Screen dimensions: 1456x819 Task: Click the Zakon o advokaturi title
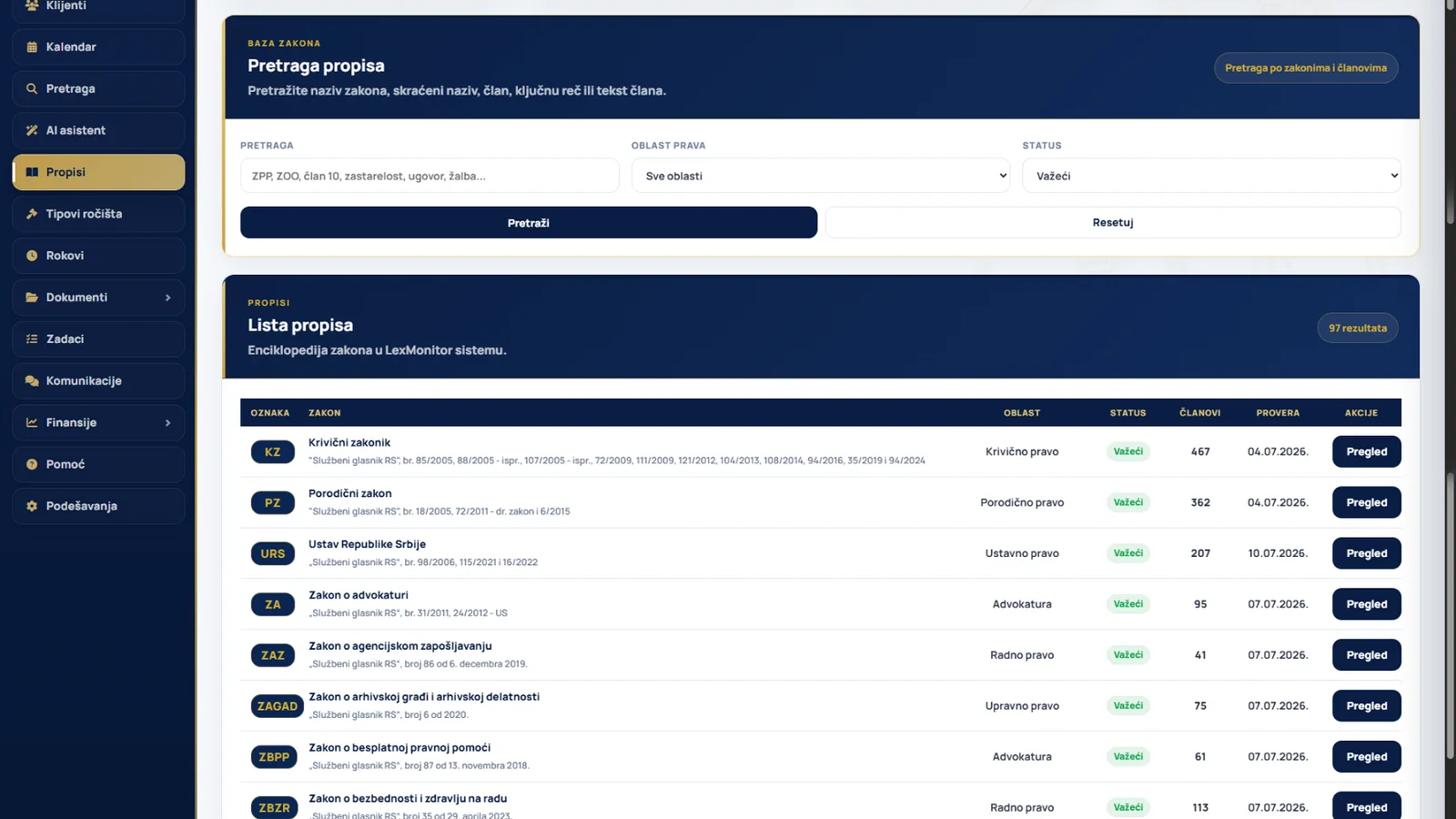click(x=359, y=596)
